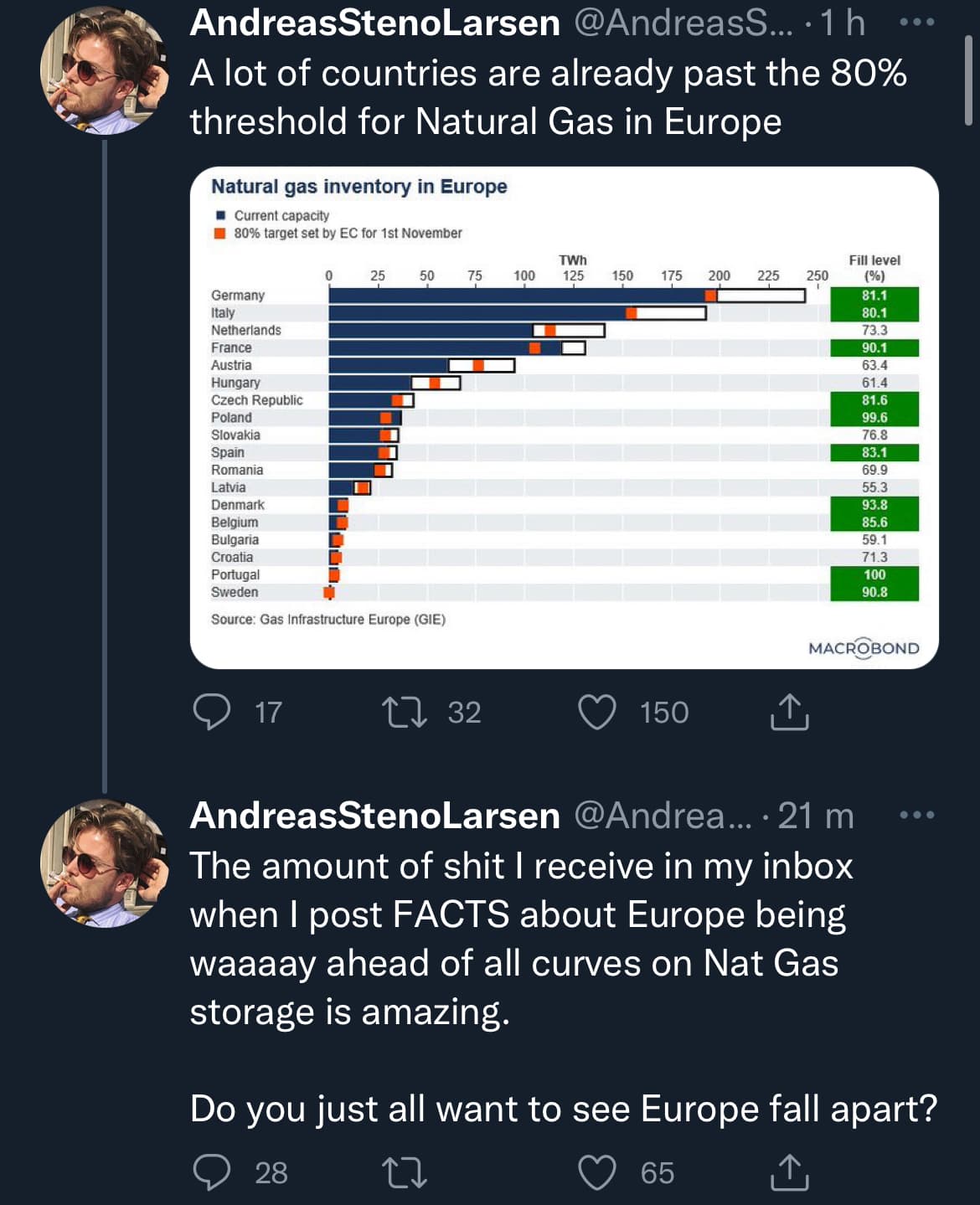Open tweet text about Nat Gas storage
980x1205 pixels.
[521, 938]
